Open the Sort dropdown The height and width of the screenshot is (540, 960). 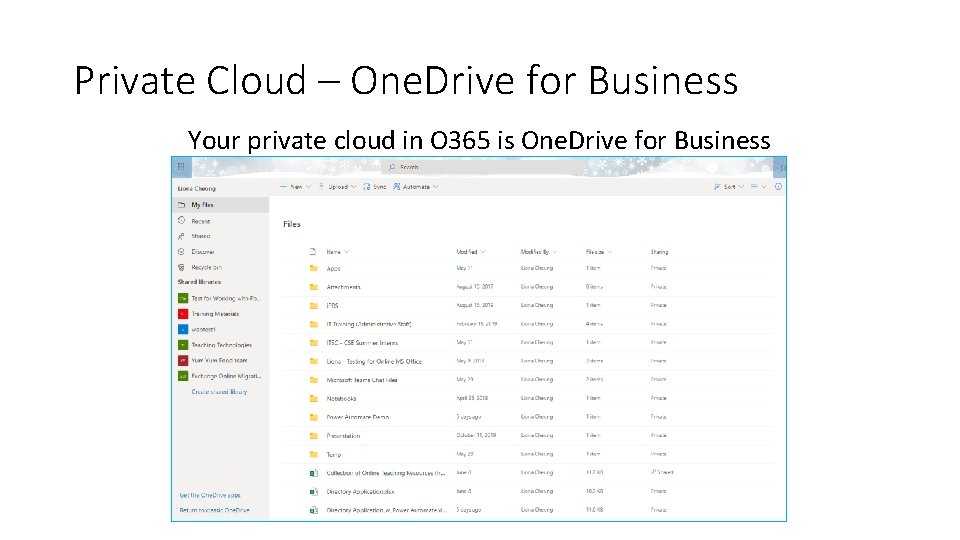coord(729,187)
